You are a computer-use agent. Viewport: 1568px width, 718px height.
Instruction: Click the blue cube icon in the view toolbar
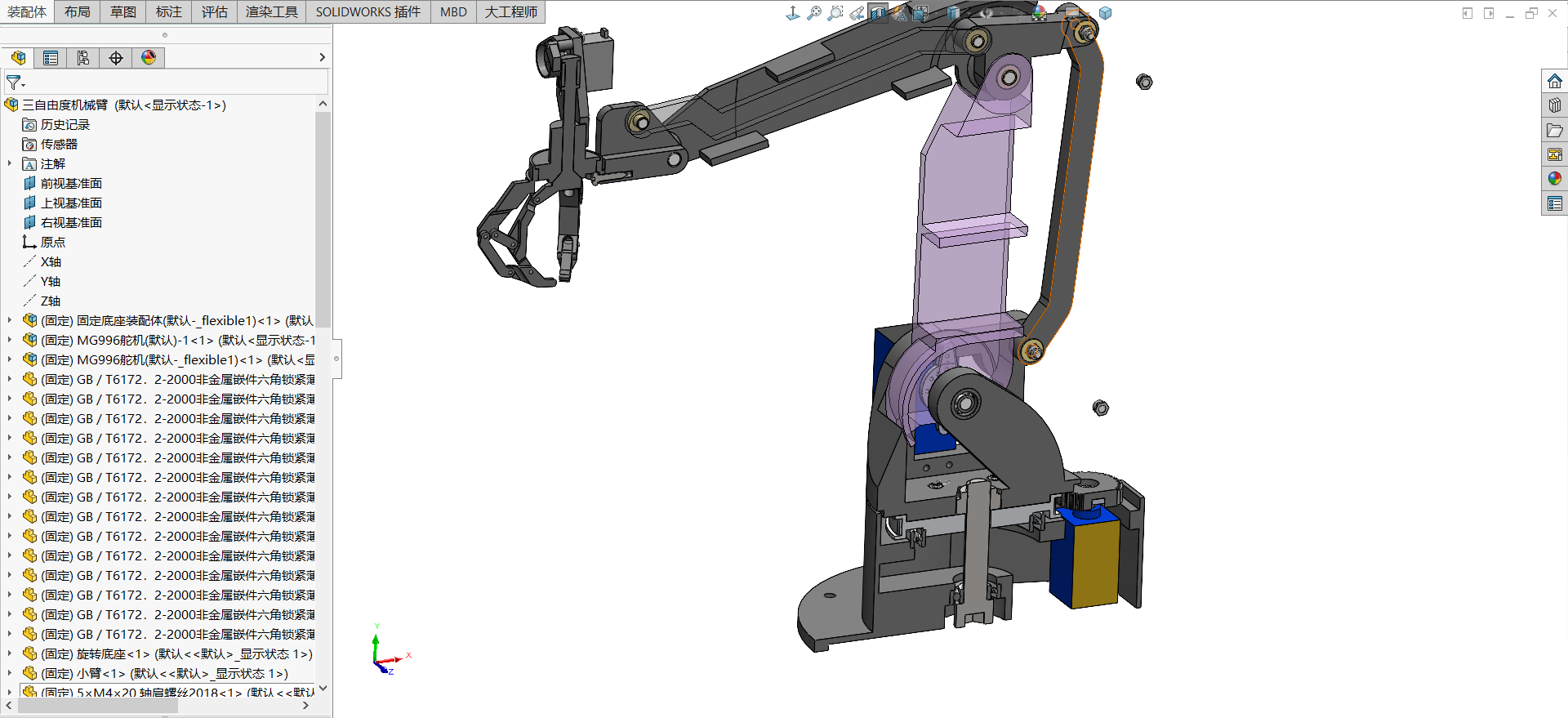pyautogui.click(x=1105, y=13)
